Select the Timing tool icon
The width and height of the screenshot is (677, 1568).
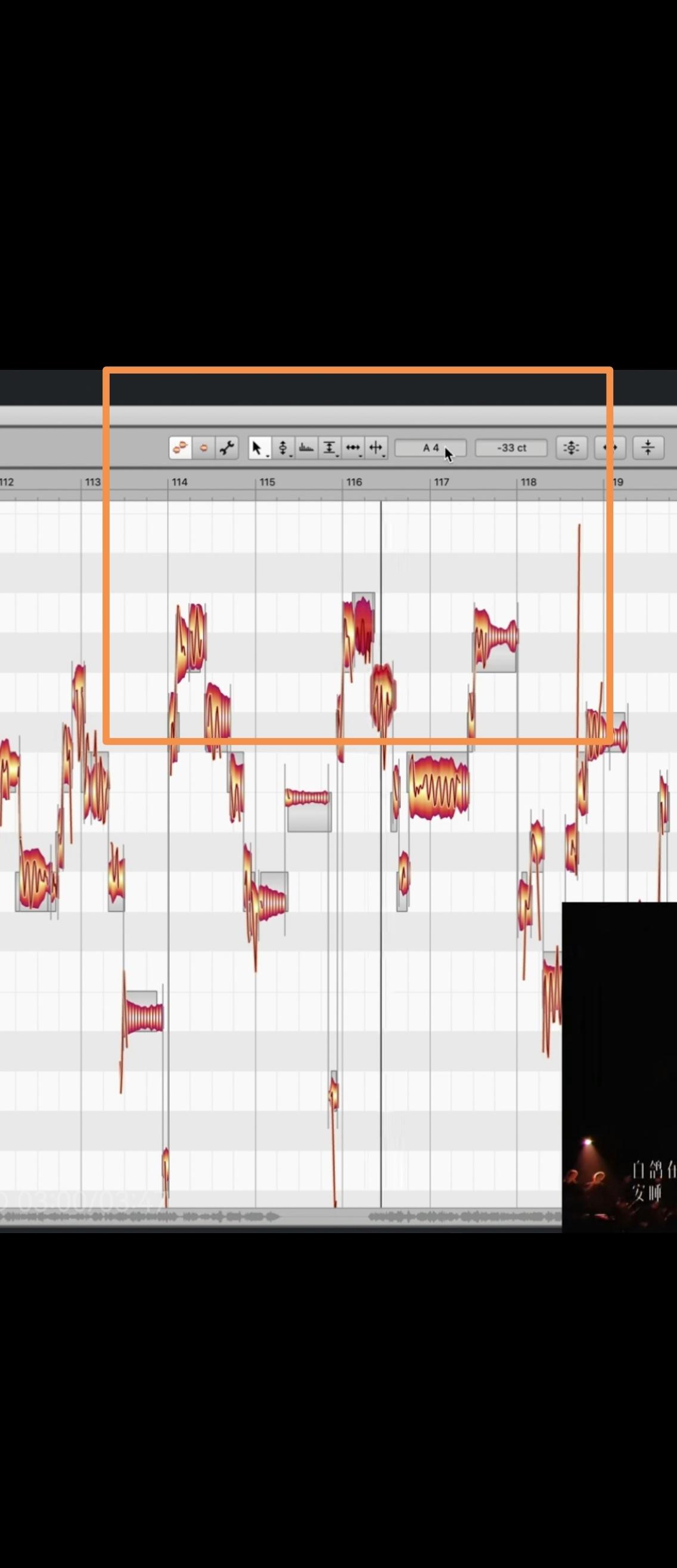coord(353,448)
